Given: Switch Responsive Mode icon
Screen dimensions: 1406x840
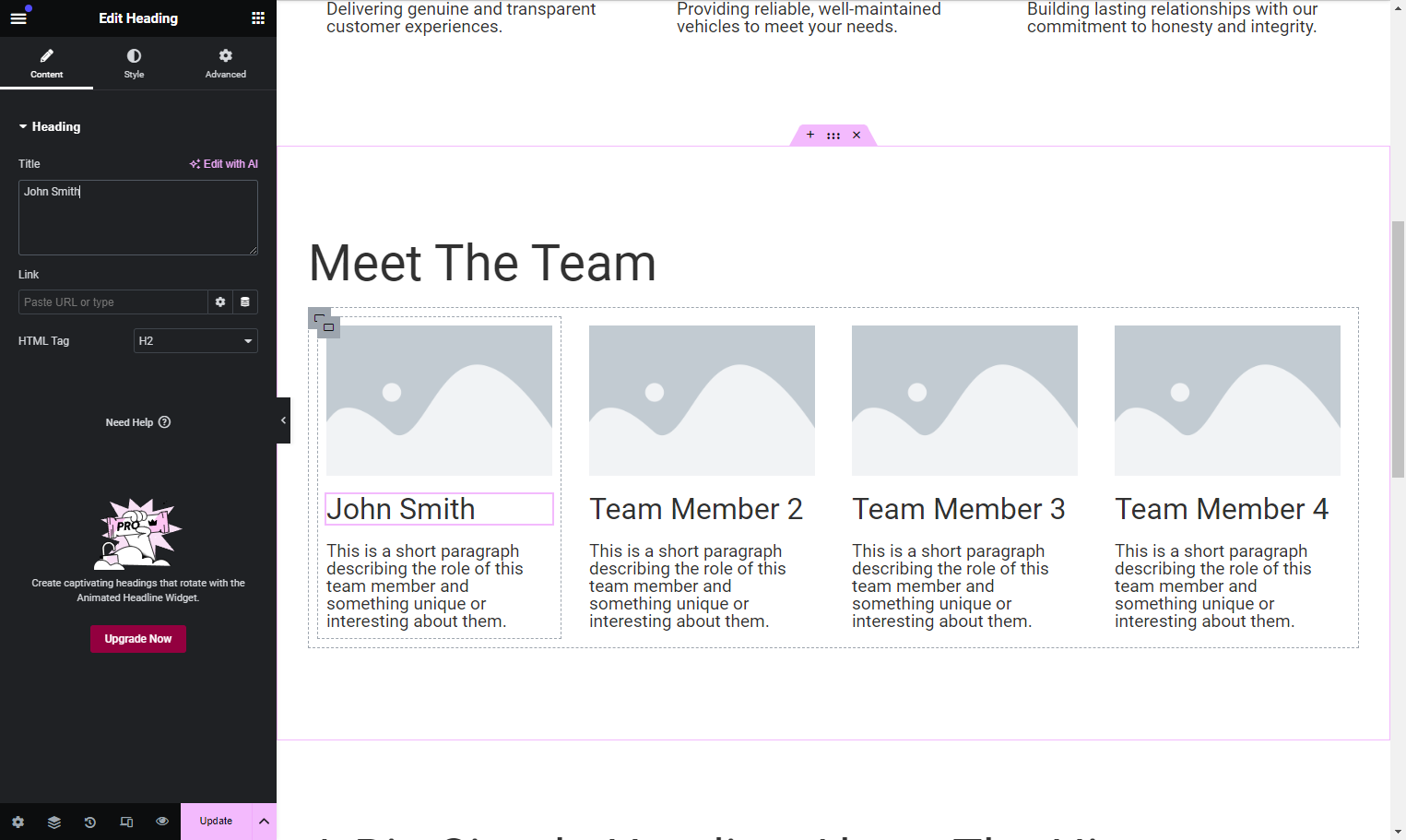Looking at the screenshot, I should pyautogui.click(x=126, y=822).
